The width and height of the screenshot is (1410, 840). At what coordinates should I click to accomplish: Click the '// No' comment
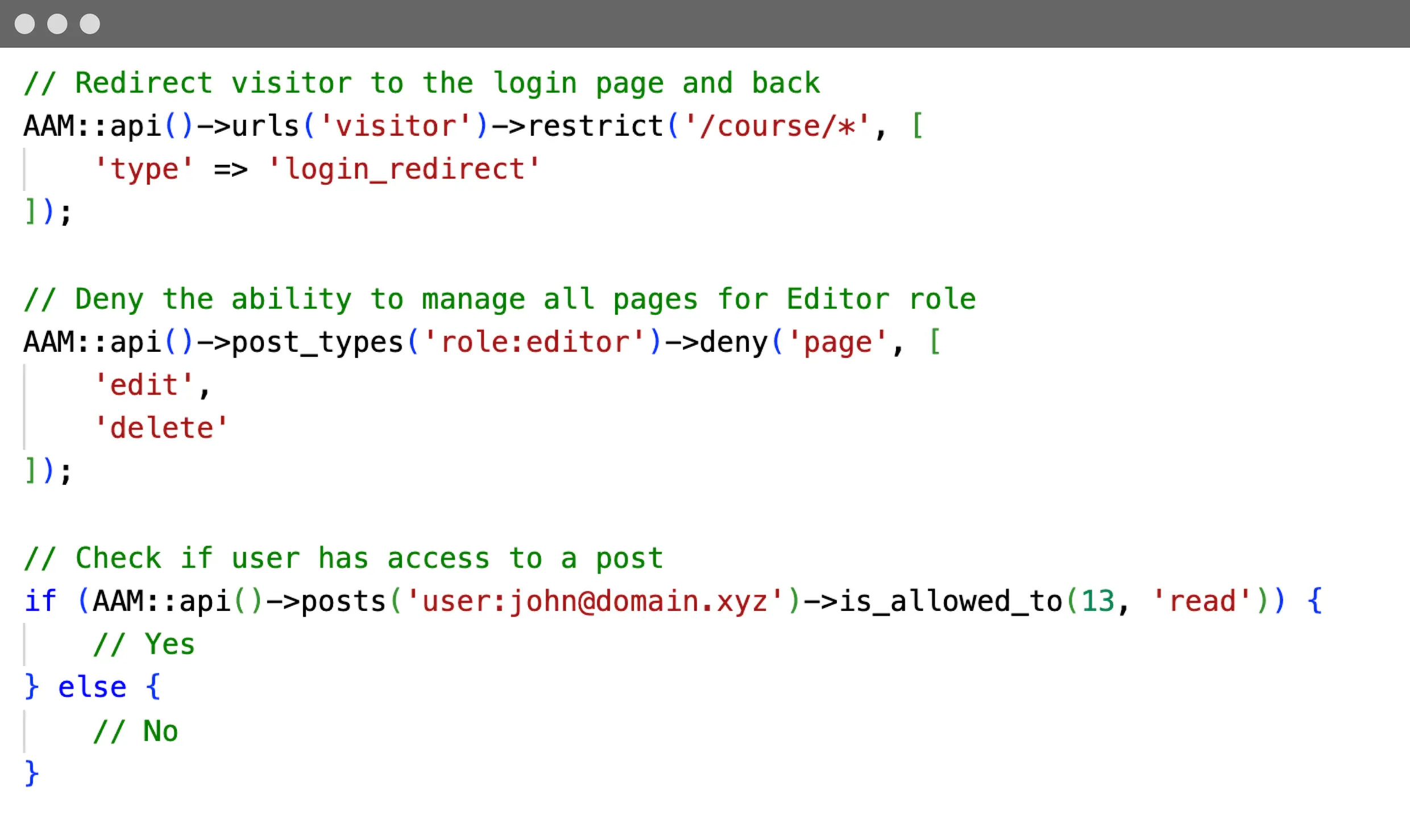click(135, 731)
